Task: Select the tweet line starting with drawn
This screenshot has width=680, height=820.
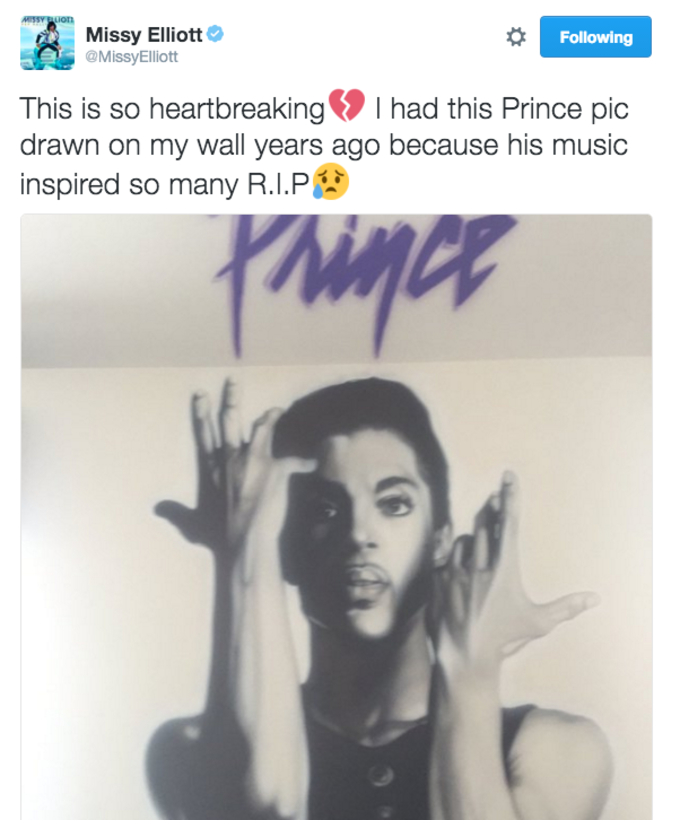Action: click(x=324, y=145)
